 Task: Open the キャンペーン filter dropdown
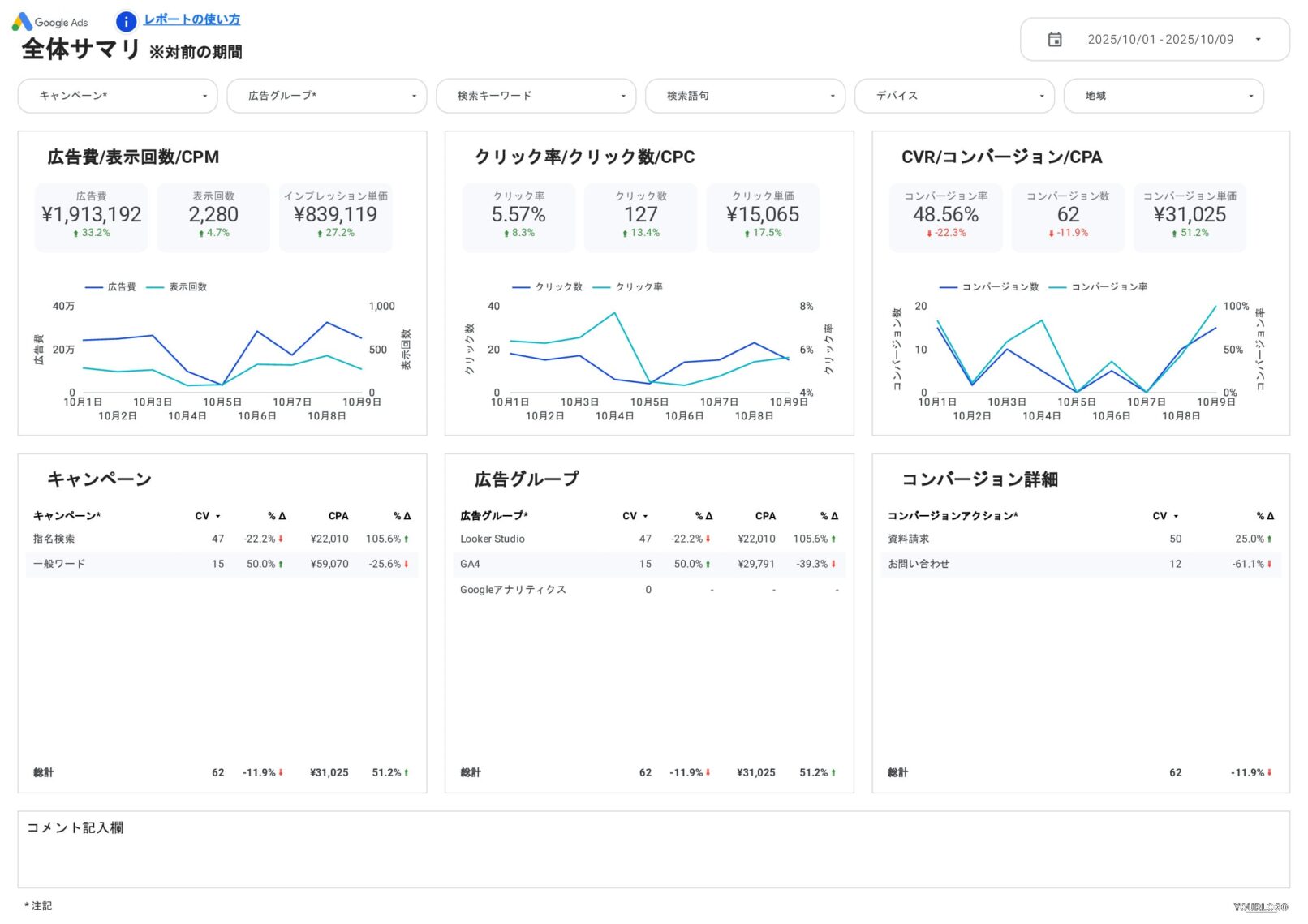coord(117,96)
